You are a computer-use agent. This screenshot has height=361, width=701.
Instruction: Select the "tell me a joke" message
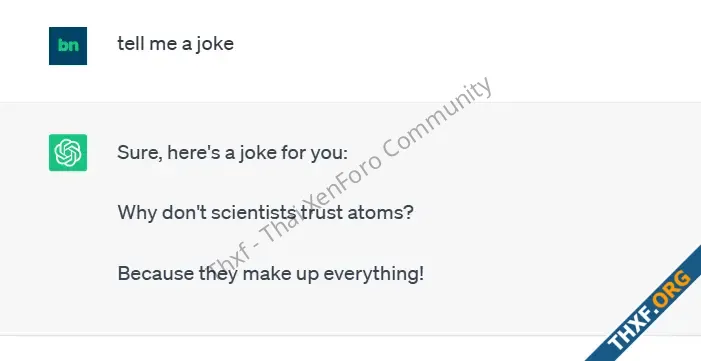click(x=176, y=44)
